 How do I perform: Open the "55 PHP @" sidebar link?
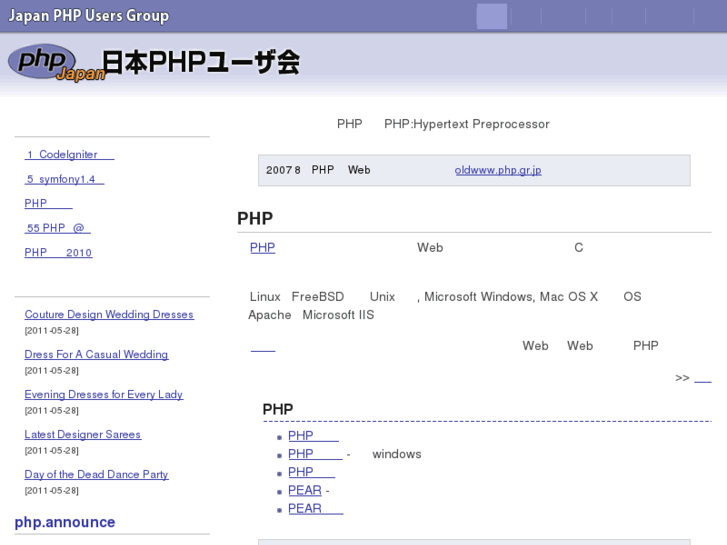tap(57, 228)
